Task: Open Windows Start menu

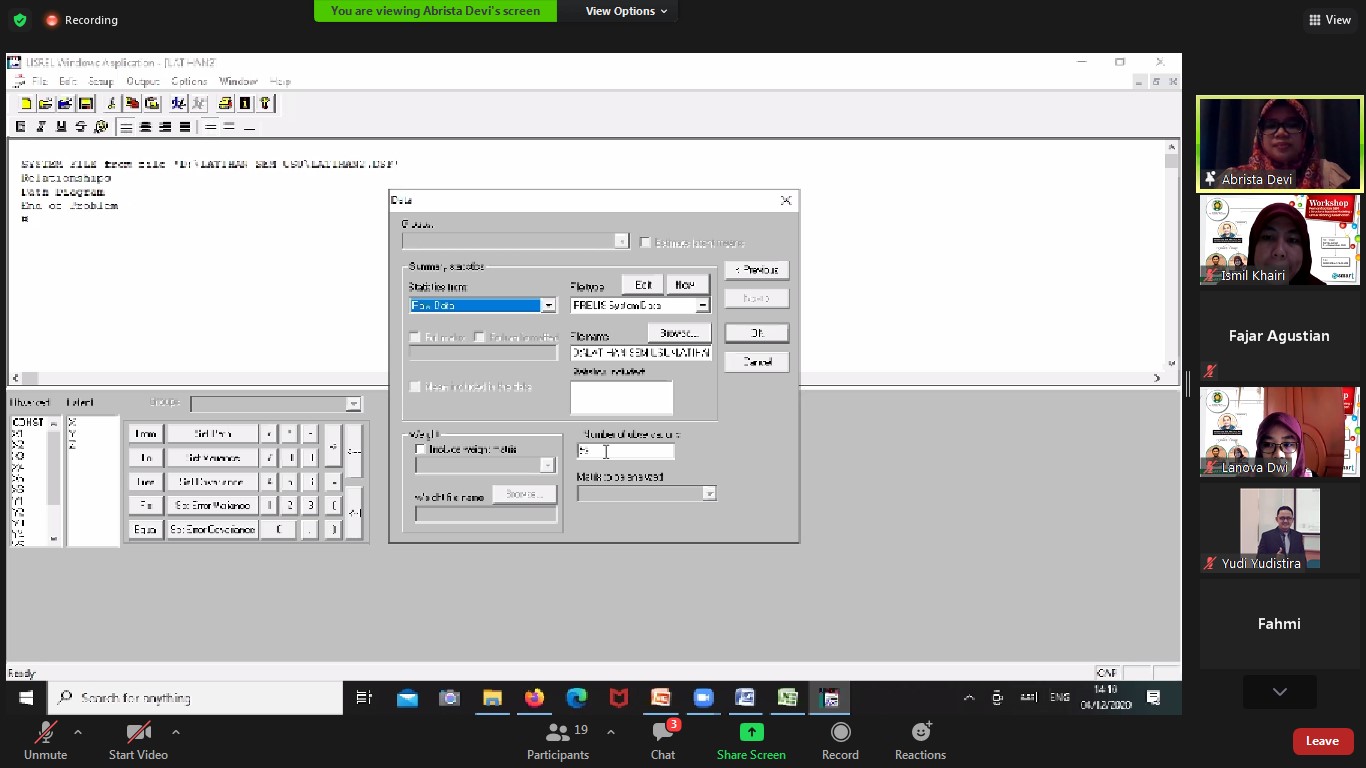Action: coord(25,698)
